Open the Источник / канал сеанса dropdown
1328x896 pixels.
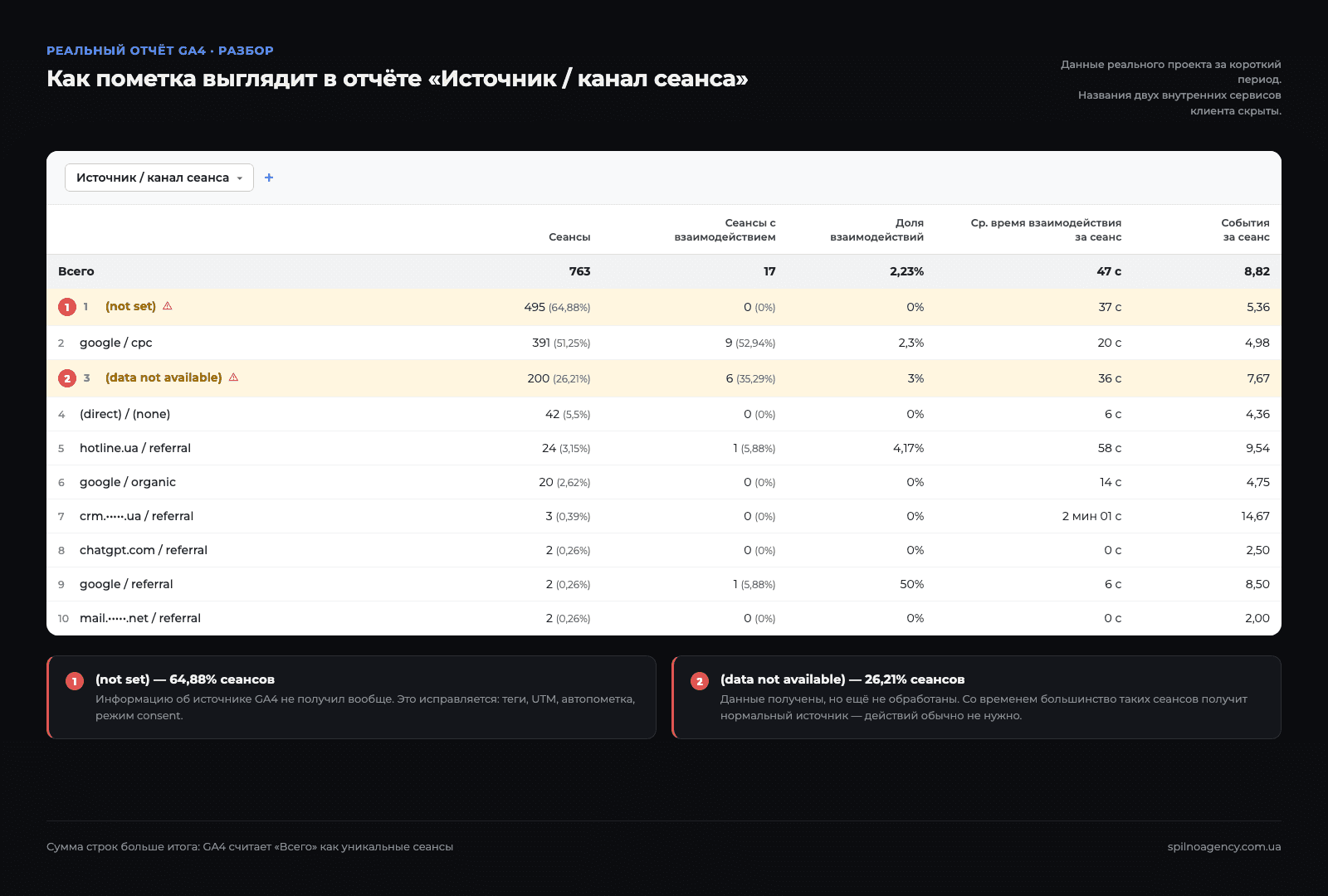click(x=159, y=178)
